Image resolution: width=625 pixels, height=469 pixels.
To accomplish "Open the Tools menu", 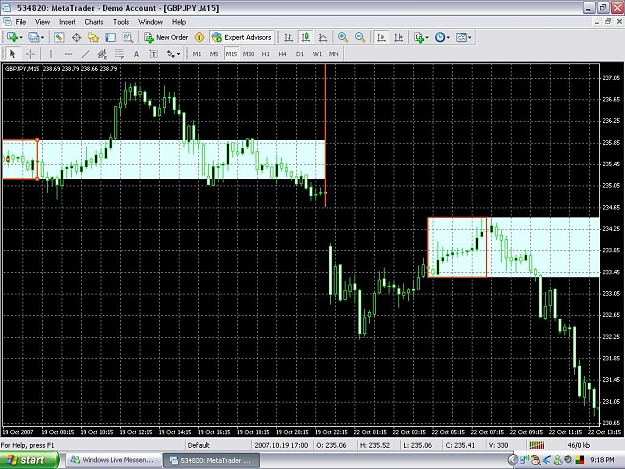I will [x=121, y=22].
